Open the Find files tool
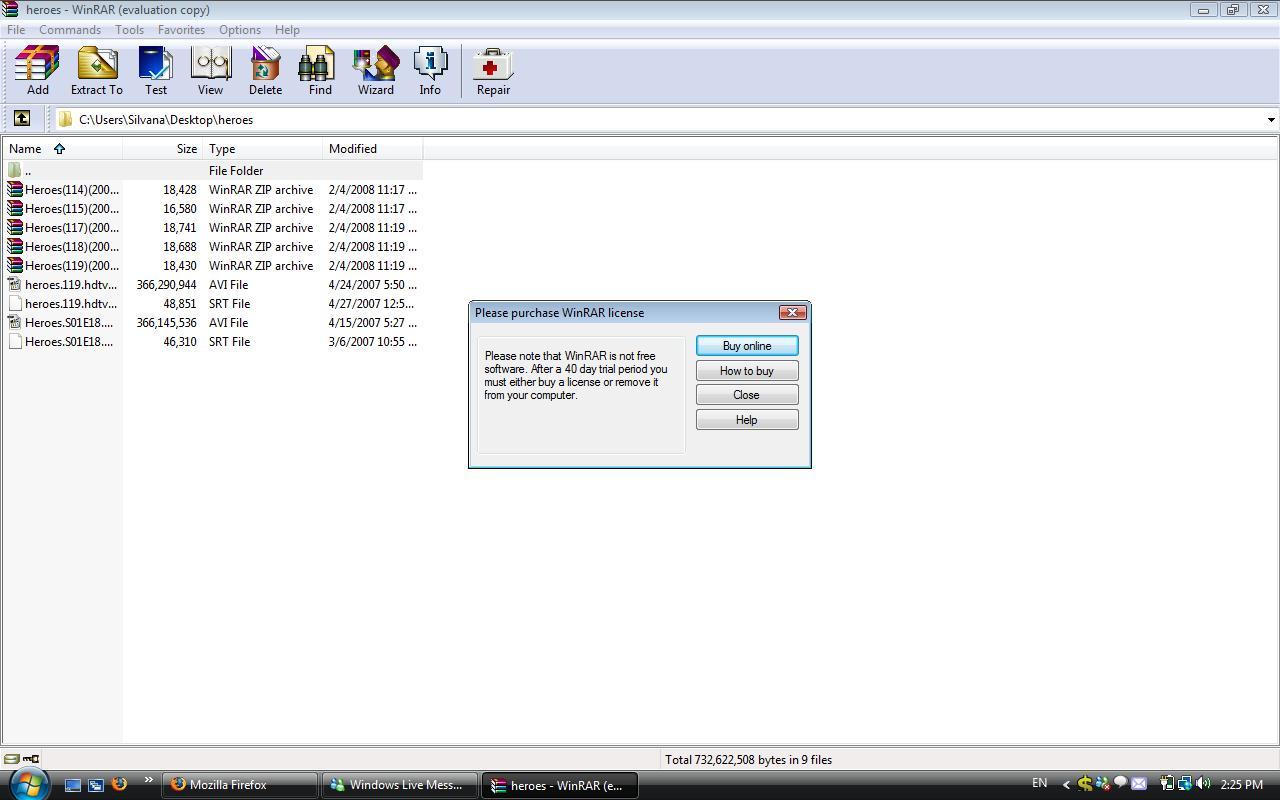 click(x=318, y=70)
